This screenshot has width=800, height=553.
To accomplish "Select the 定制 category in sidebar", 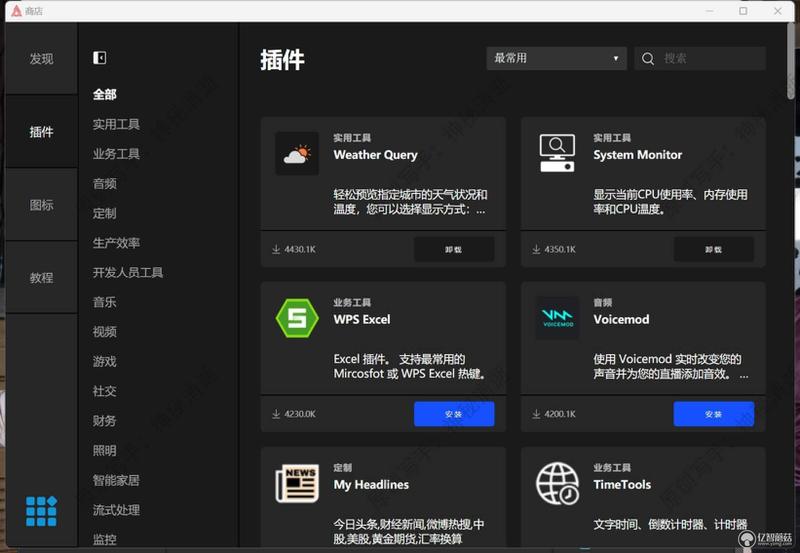I will point(105,213).
